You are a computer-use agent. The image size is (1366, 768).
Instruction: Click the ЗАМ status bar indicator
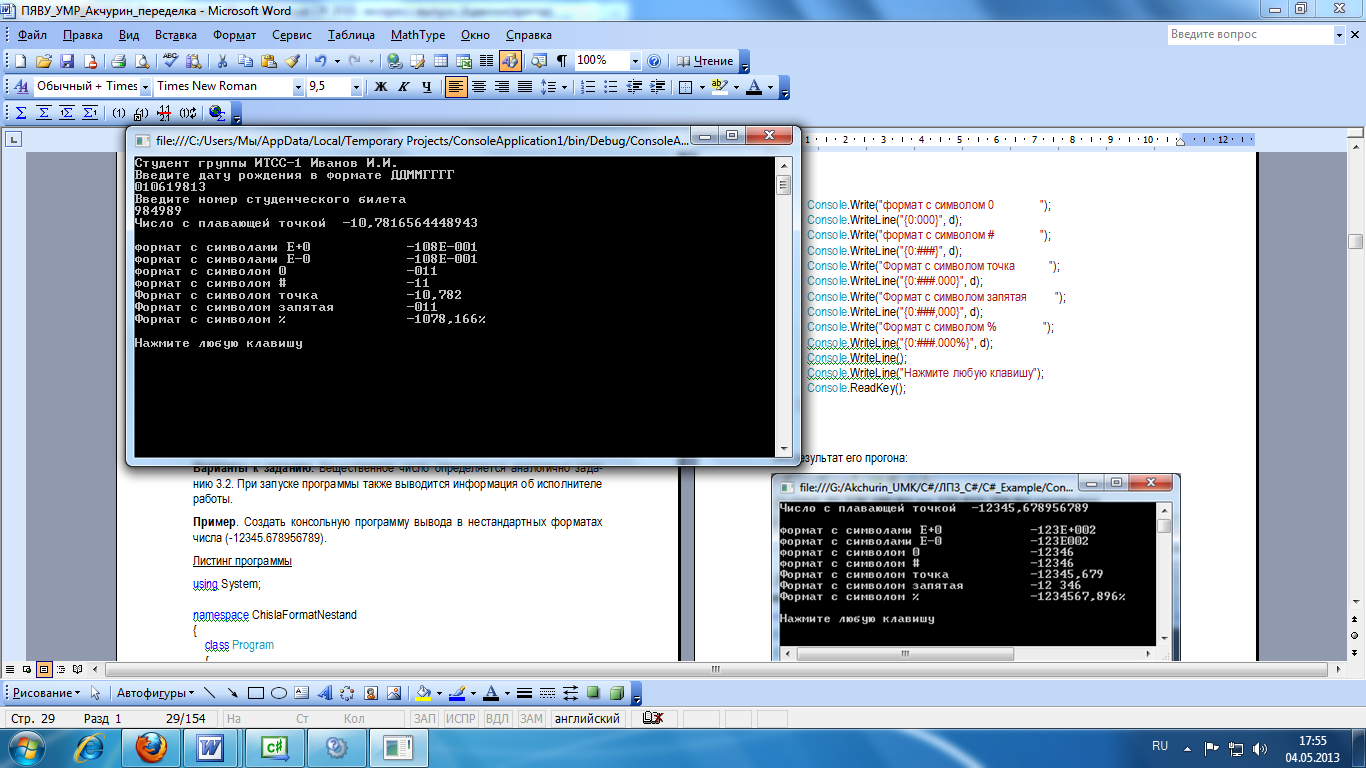pos(531,718)
